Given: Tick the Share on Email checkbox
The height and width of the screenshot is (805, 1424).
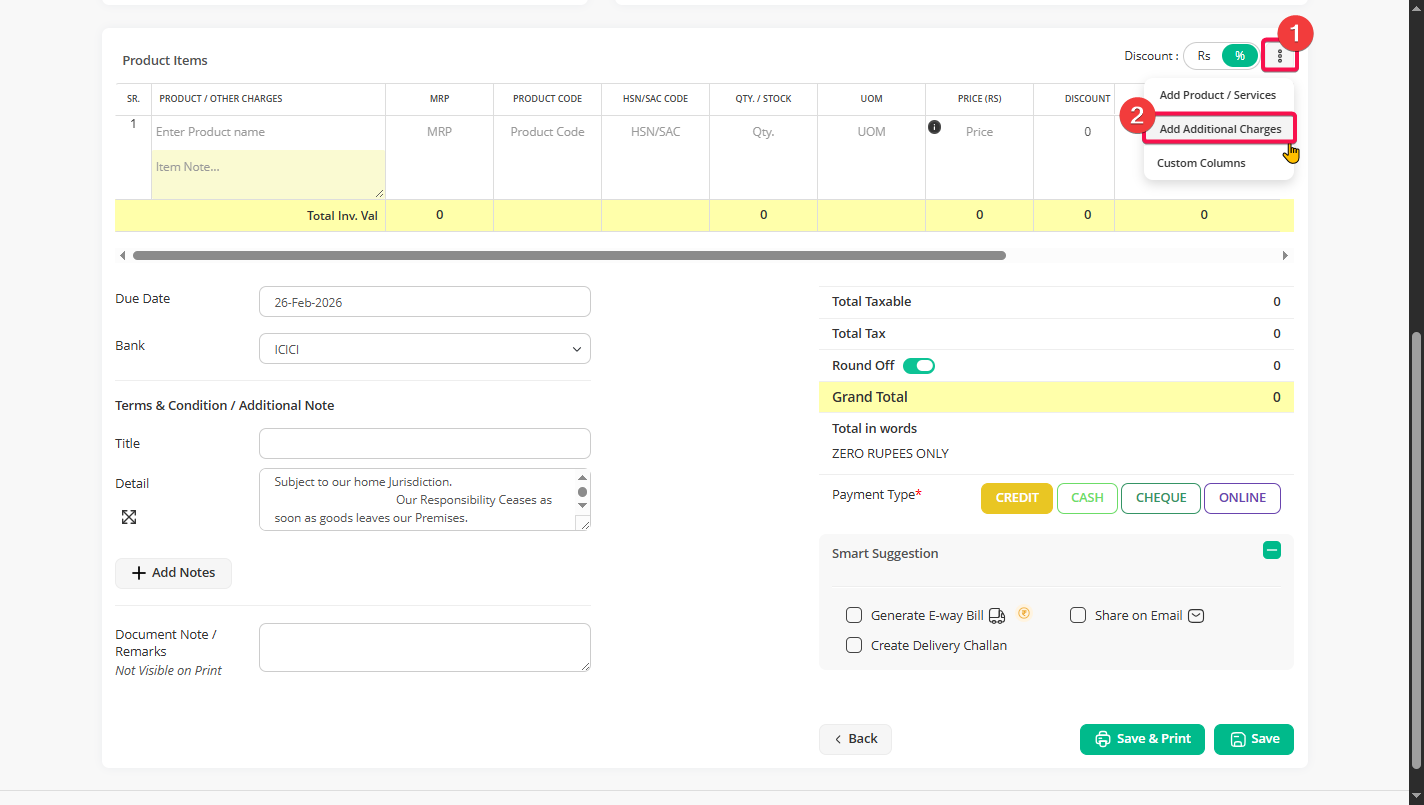Looking at the screenshot, I should (1078, 616).
